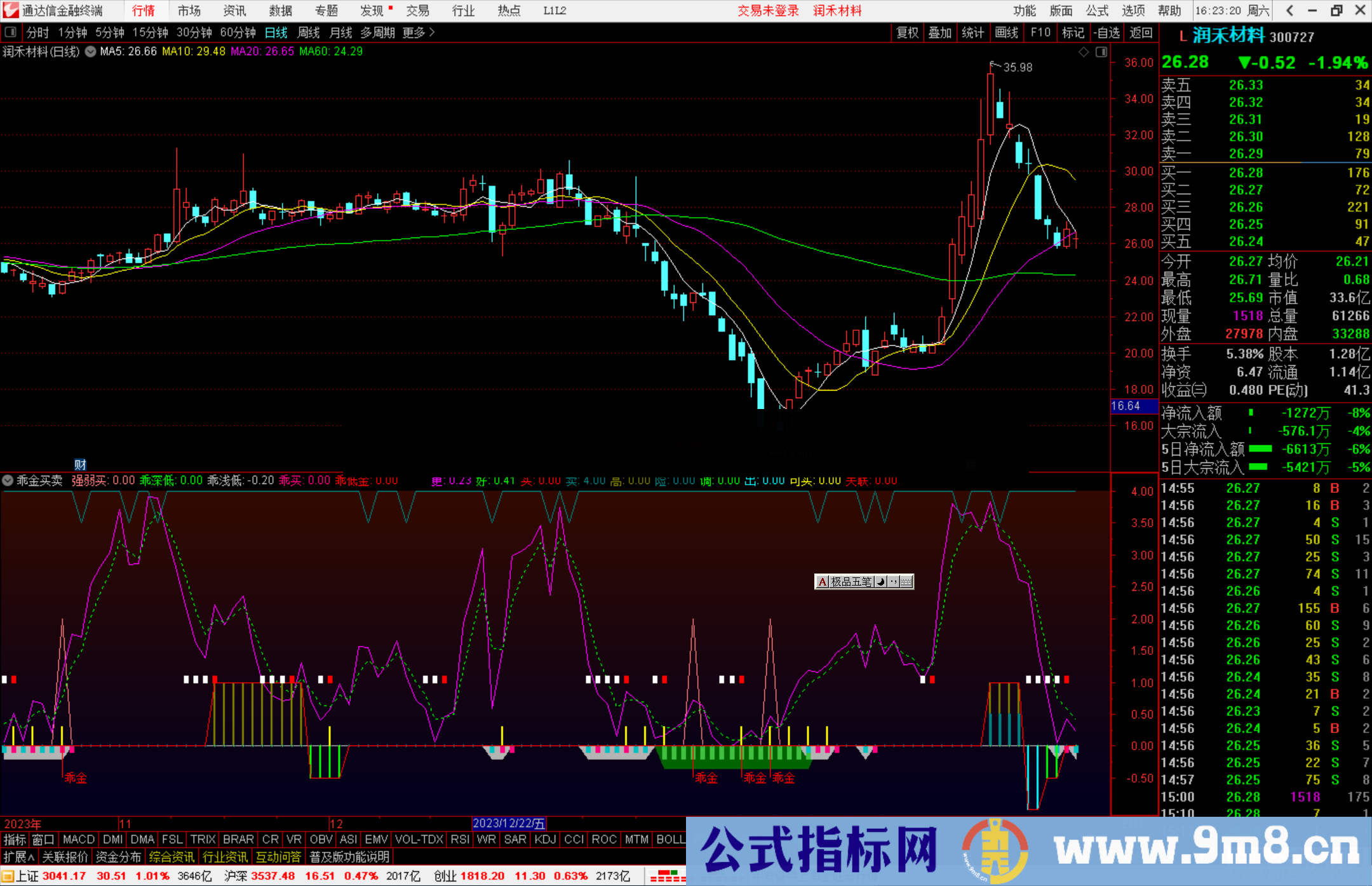The image size is (1372, 886).
Task: Select the RSI indicator
Action: [x=460, y=840]
